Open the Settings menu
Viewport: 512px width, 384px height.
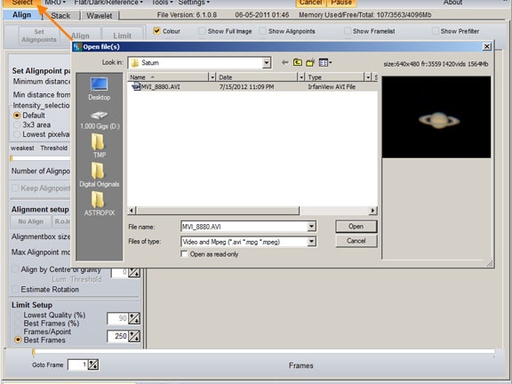pyautogui.click(x=194, y=2)
